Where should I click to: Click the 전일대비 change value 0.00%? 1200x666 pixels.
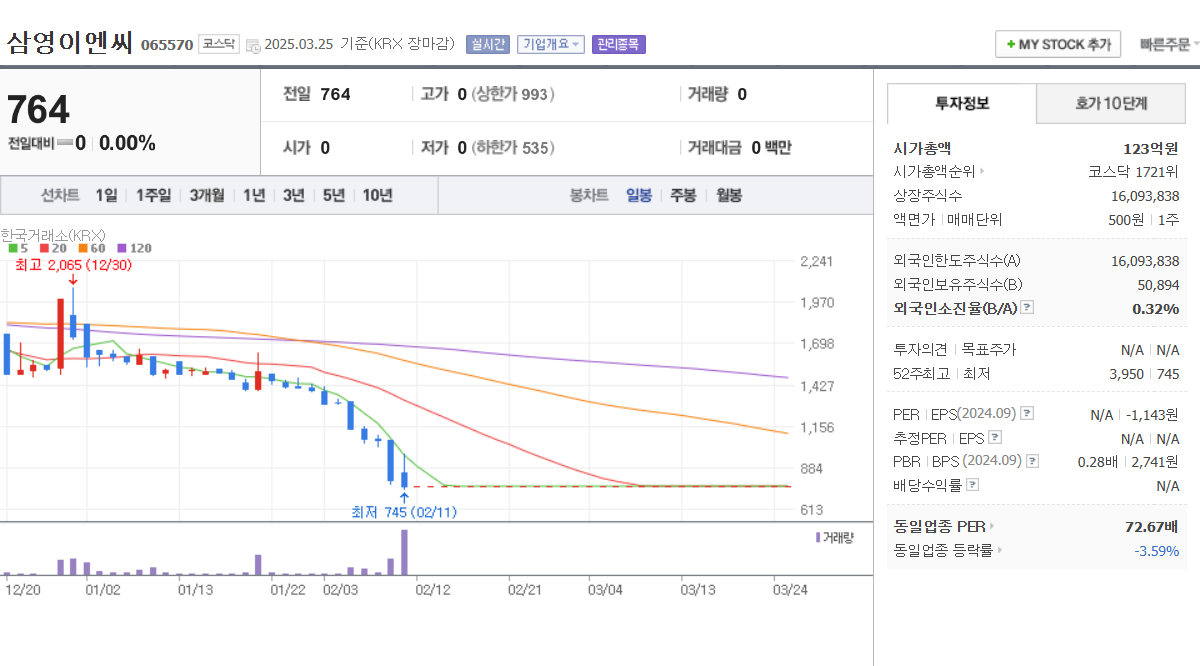click(127, 143)
